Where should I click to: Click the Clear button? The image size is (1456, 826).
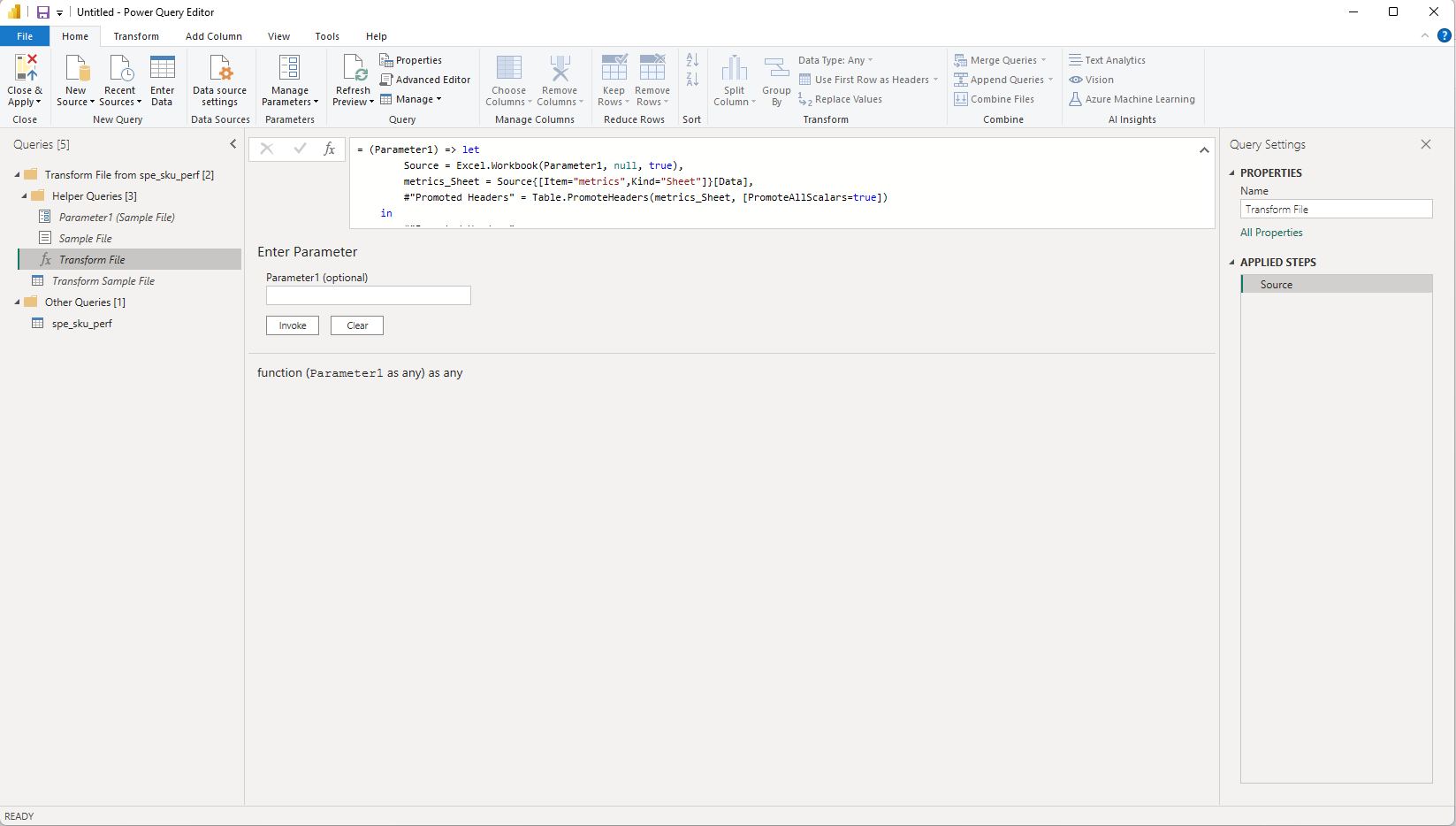(x=357, y=325)
